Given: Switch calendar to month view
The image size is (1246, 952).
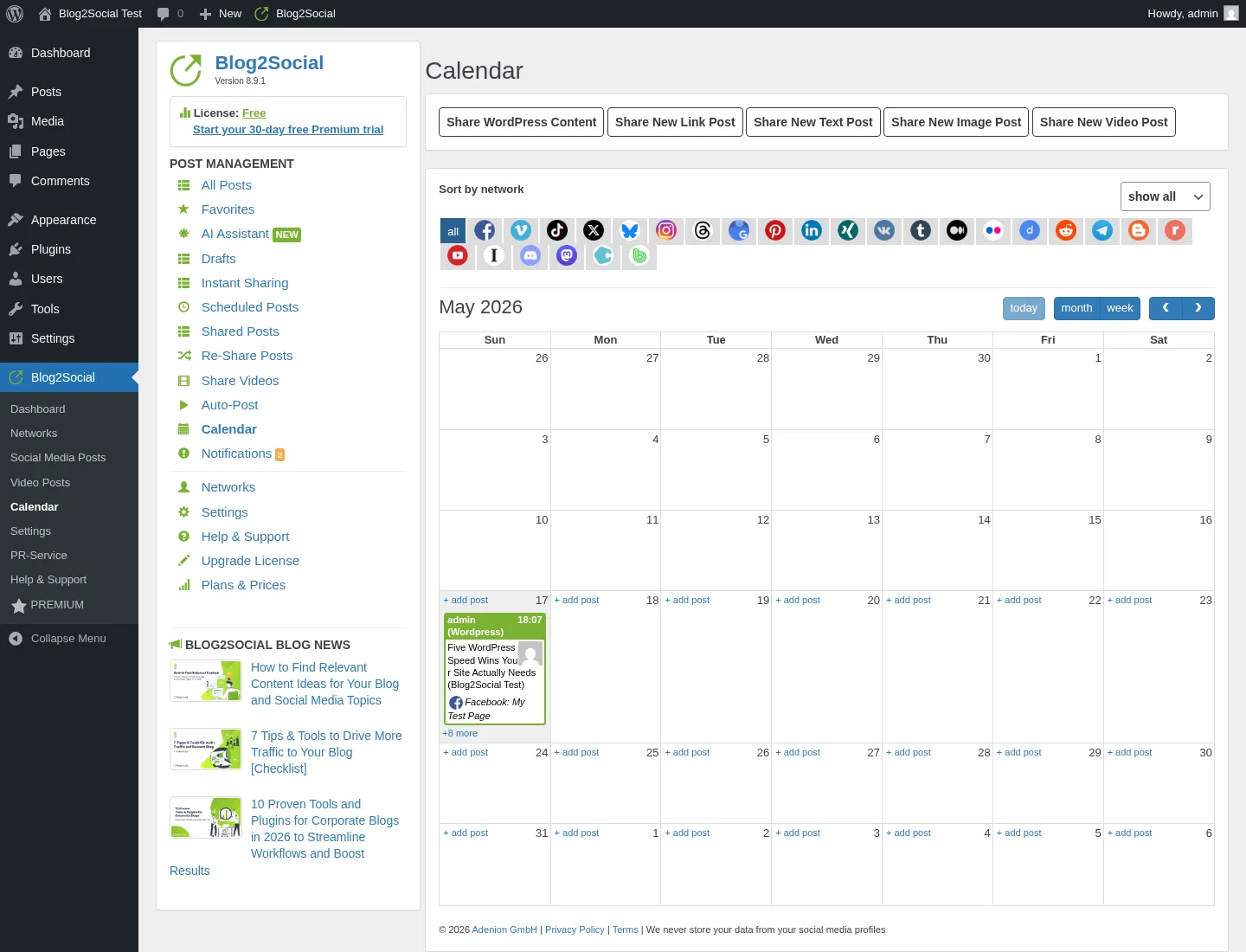Looking at the screenshot, I should 1076,308.
